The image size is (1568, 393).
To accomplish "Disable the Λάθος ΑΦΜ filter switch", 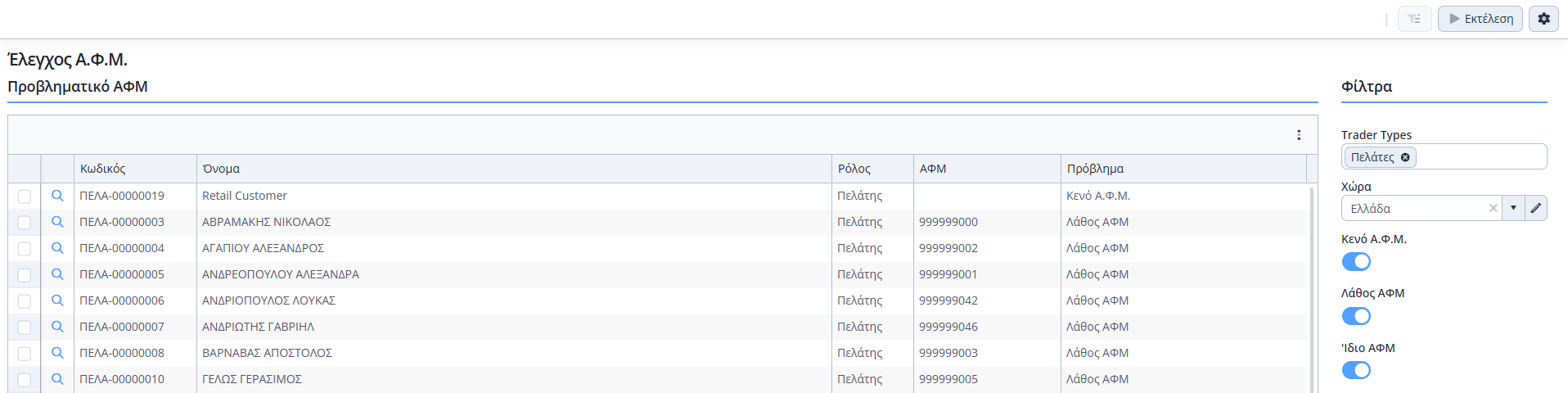I will (1356, 316).
